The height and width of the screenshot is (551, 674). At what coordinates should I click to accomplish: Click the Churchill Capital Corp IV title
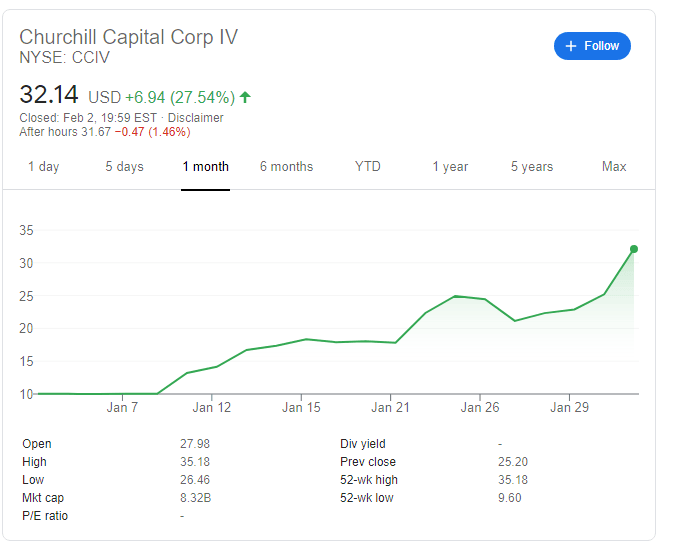tap(129, 38)
